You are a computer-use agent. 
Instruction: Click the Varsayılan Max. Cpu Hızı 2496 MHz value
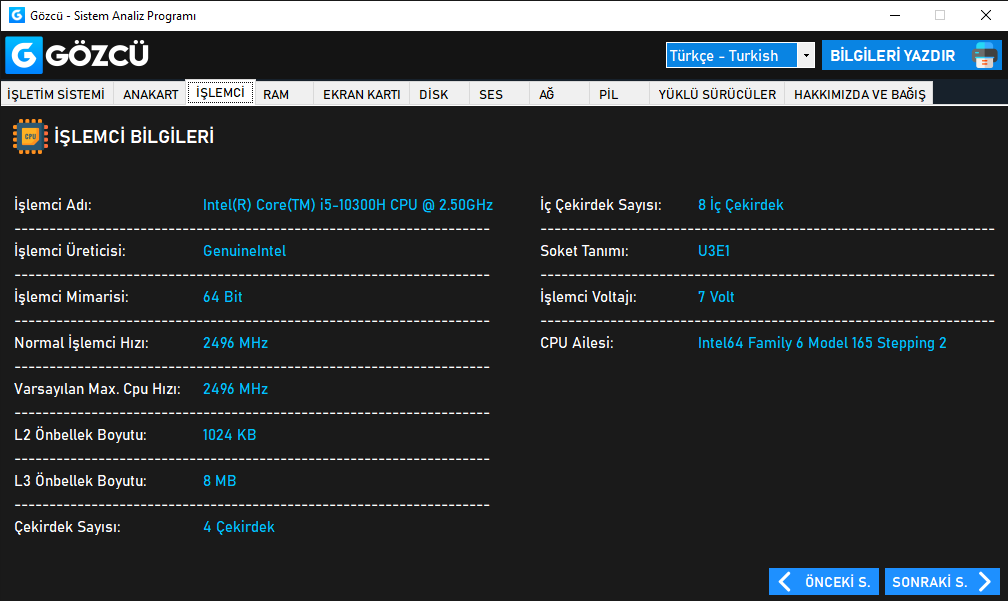235,389
